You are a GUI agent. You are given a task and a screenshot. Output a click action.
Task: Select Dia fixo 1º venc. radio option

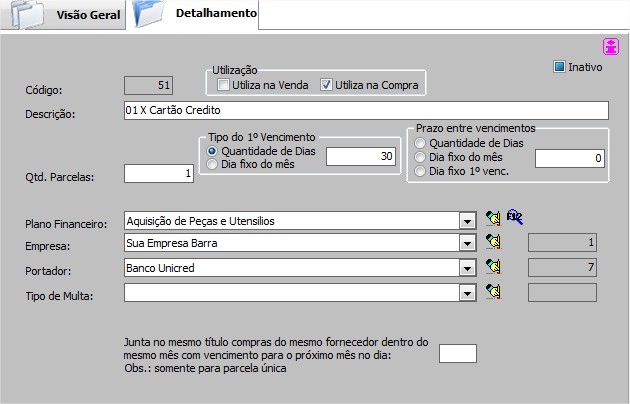(x=420, y=171)
